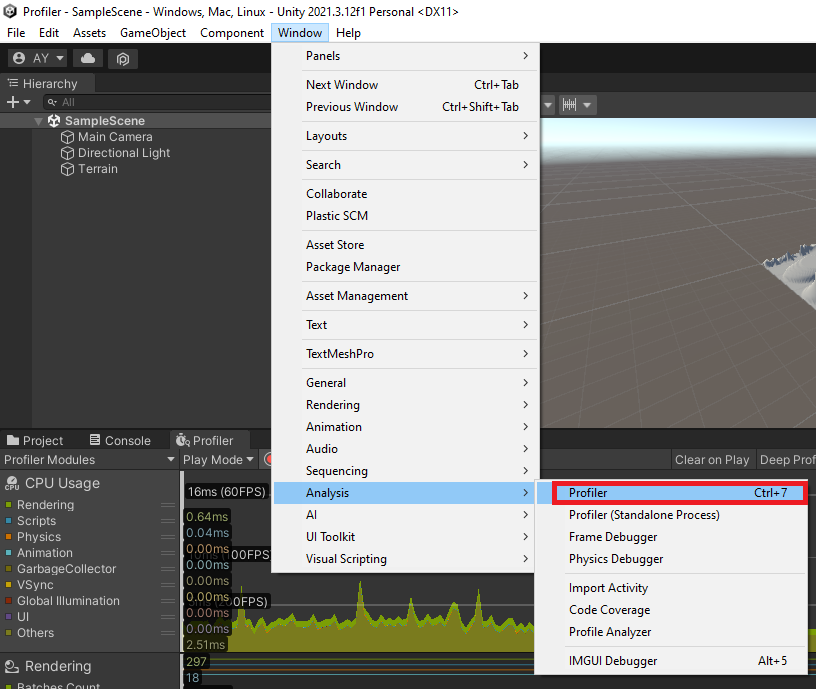Open the GameObject menu

153,33
